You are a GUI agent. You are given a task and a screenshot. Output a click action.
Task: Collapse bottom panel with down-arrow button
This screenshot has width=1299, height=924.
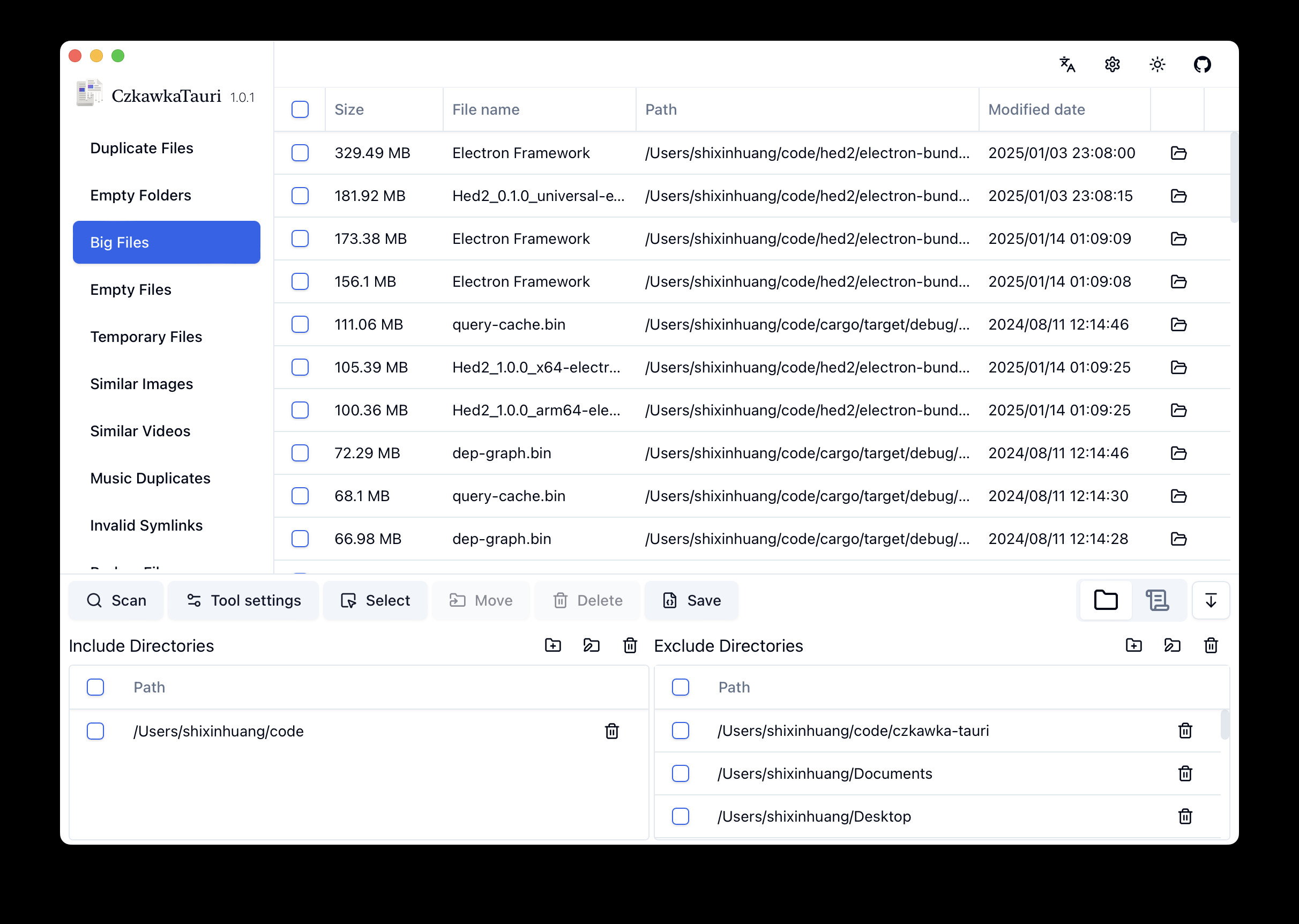(1211, 600)
